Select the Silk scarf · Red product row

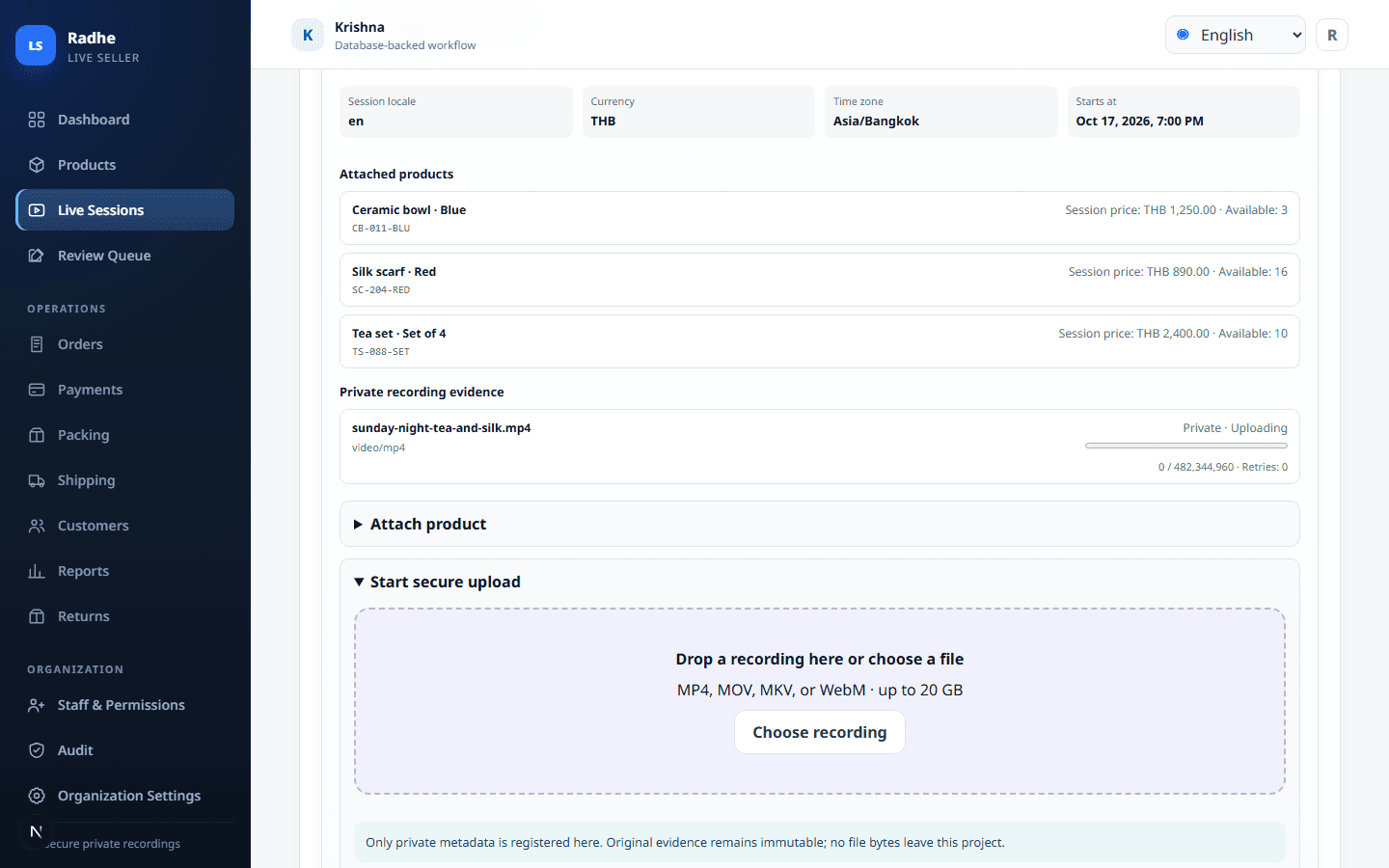(819, 280)
